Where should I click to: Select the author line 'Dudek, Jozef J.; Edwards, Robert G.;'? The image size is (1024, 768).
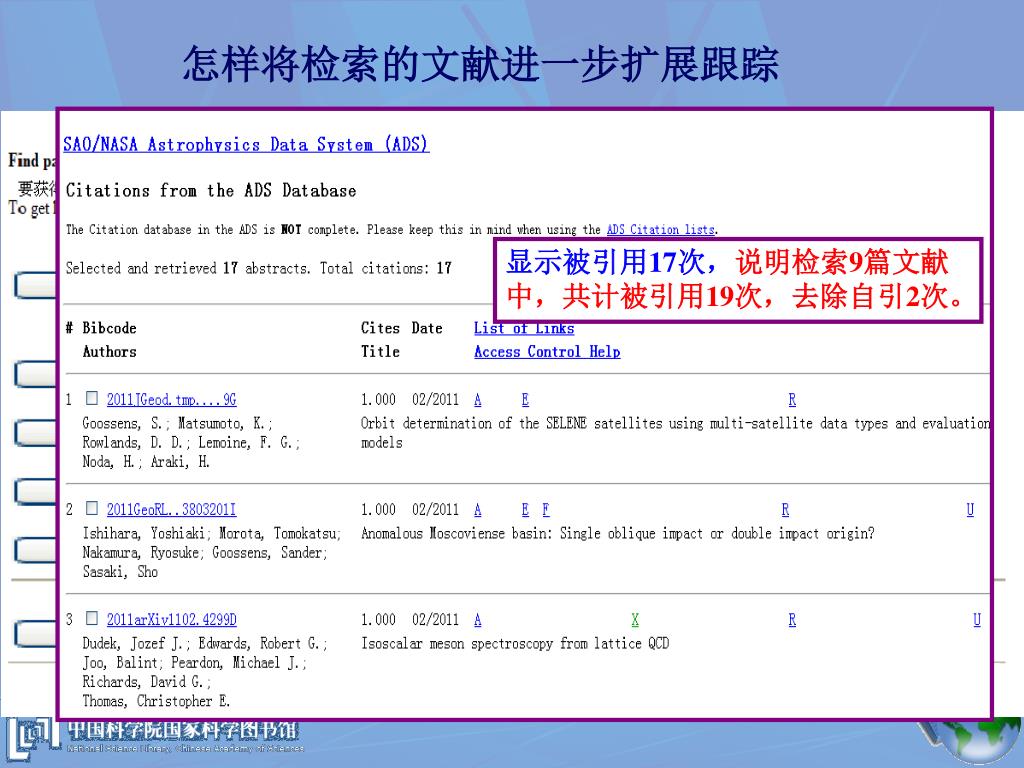tap(205, 643)
